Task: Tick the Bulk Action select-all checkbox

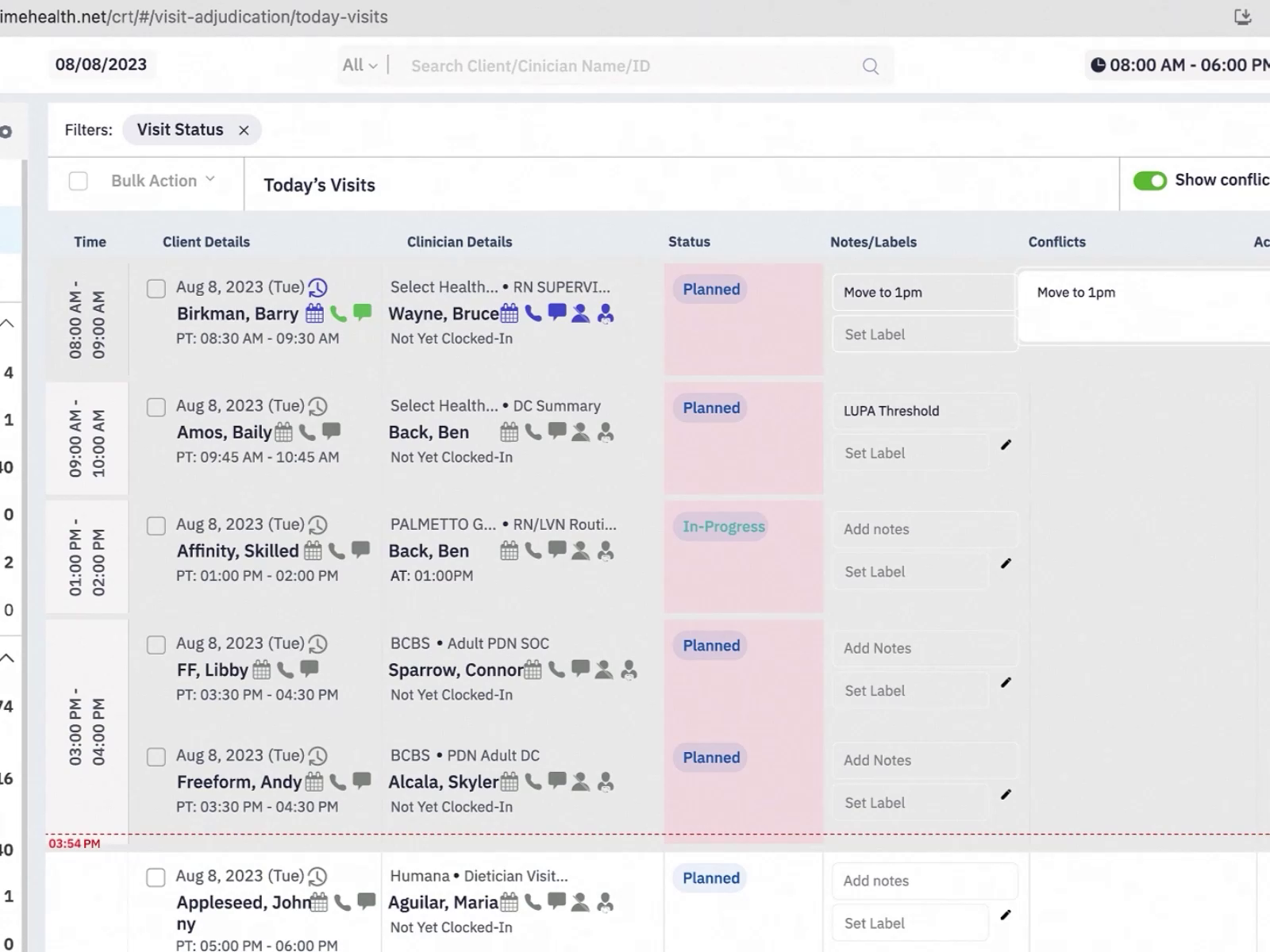Action: tap(79, 181)
